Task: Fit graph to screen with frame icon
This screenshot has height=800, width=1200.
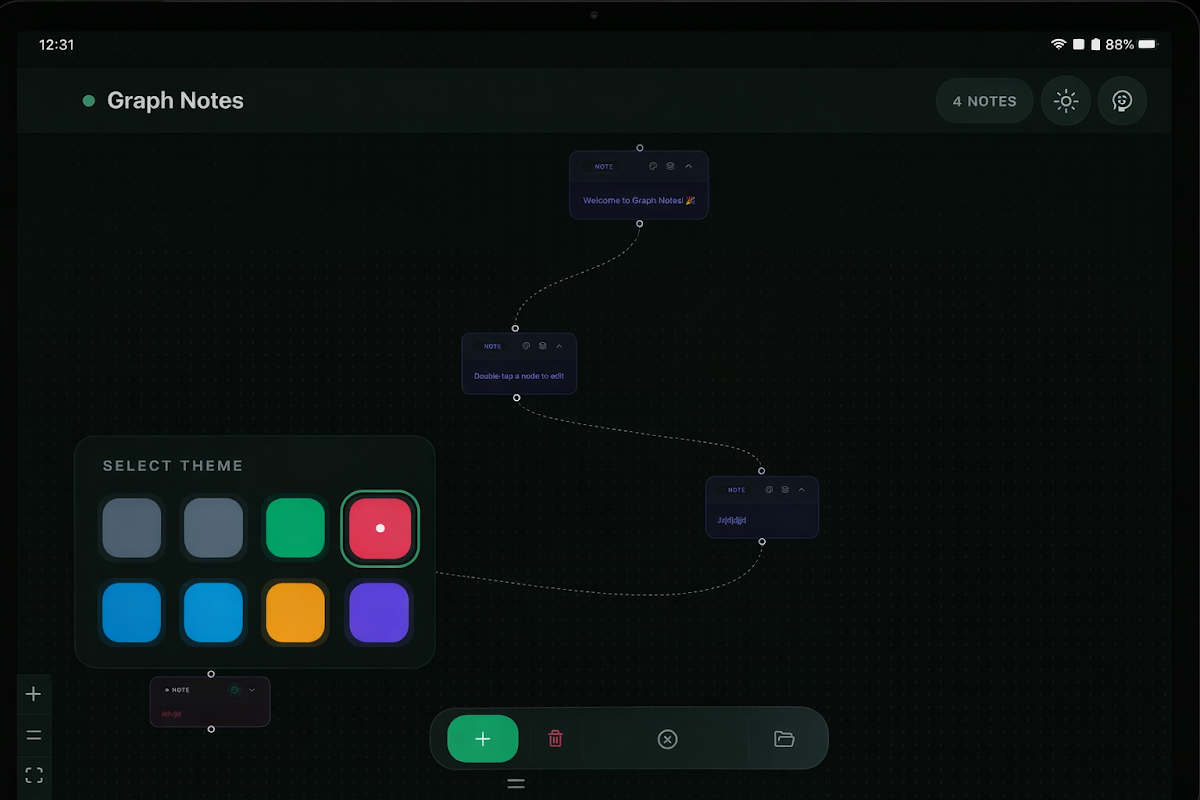Action: click(34, 775)
